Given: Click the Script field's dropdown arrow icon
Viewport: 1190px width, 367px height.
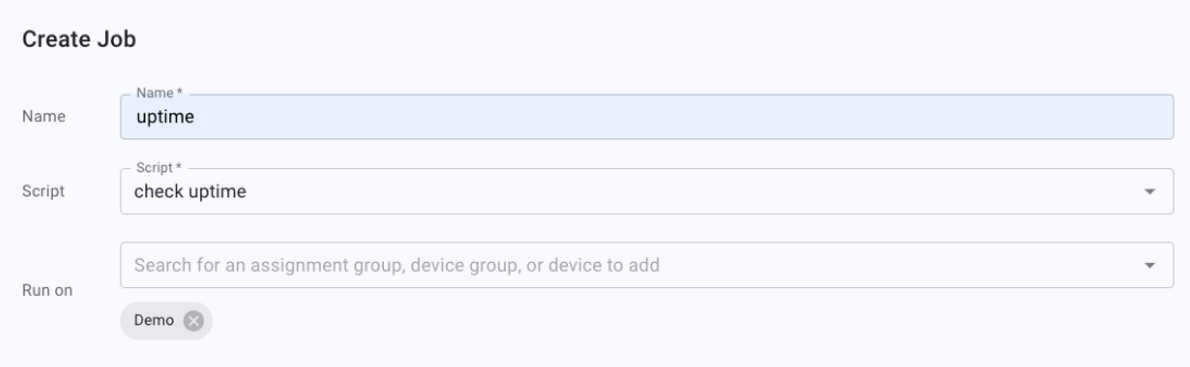Looking at the screenshot, I should [x=1150, y=192].
